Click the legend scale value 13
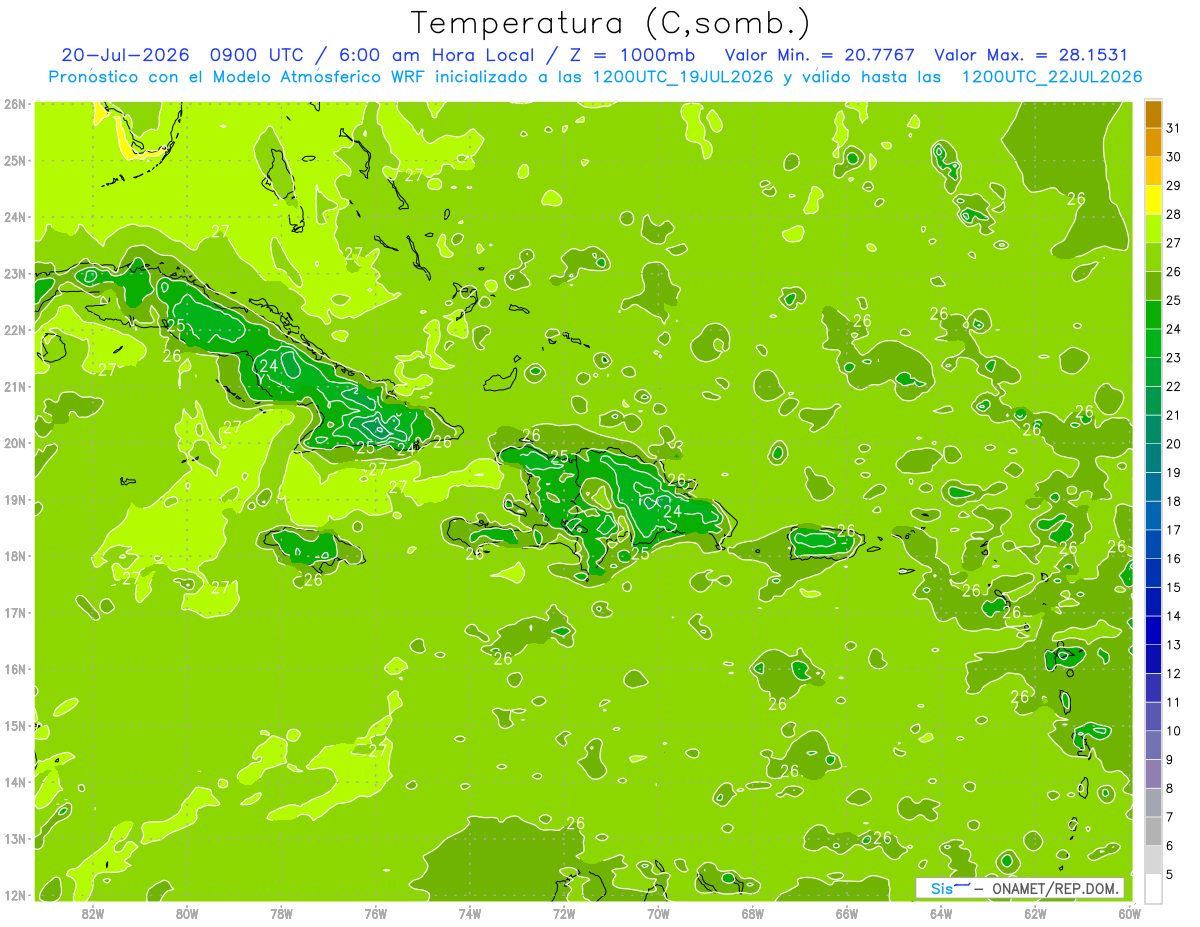The width and height of the screenshot is (1200, 927). point(1174,645)
